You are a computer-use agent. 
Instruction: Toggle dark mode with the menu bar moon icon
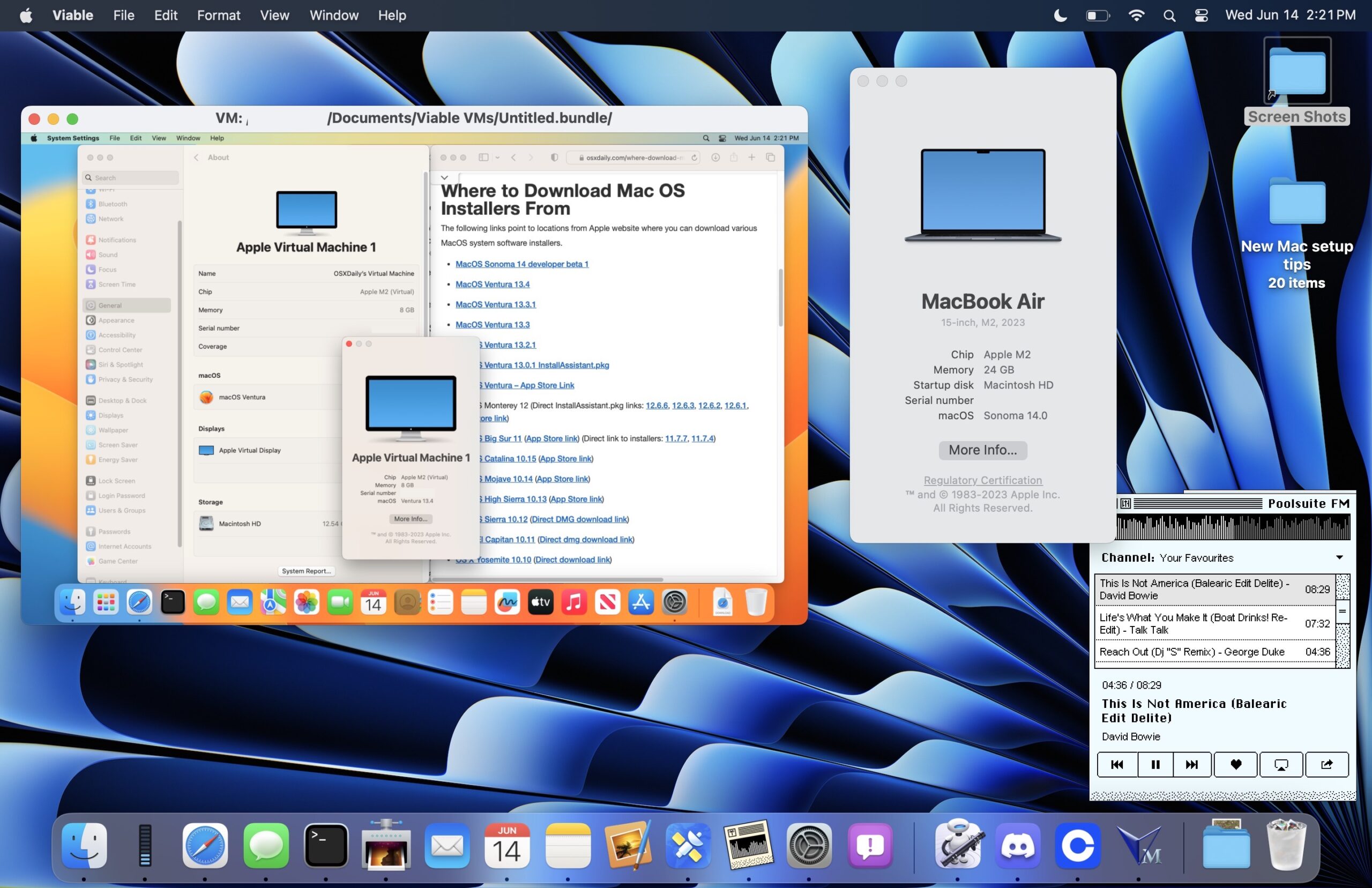[x=1060, y=16]
